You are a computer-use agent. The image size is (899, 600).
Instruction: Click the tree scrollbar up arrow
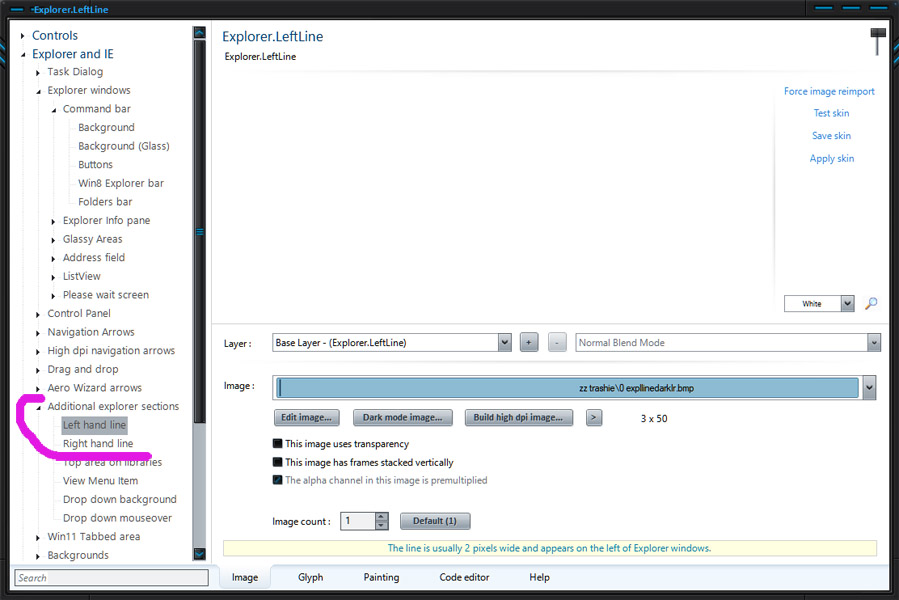pyautogui.click(x=199, y=34)
